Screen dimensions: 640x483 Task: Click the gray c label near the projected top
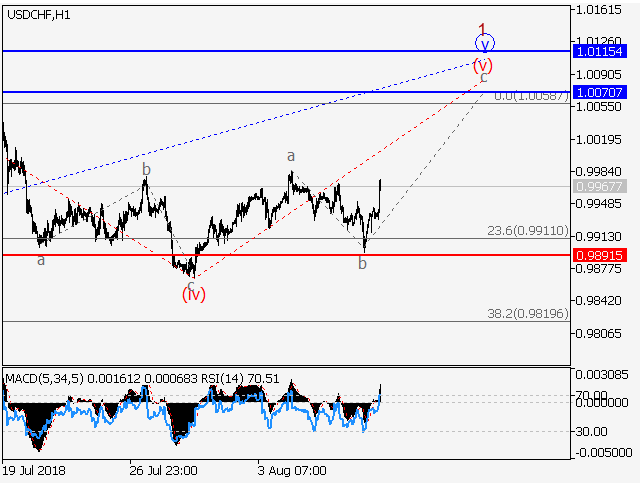483,77
